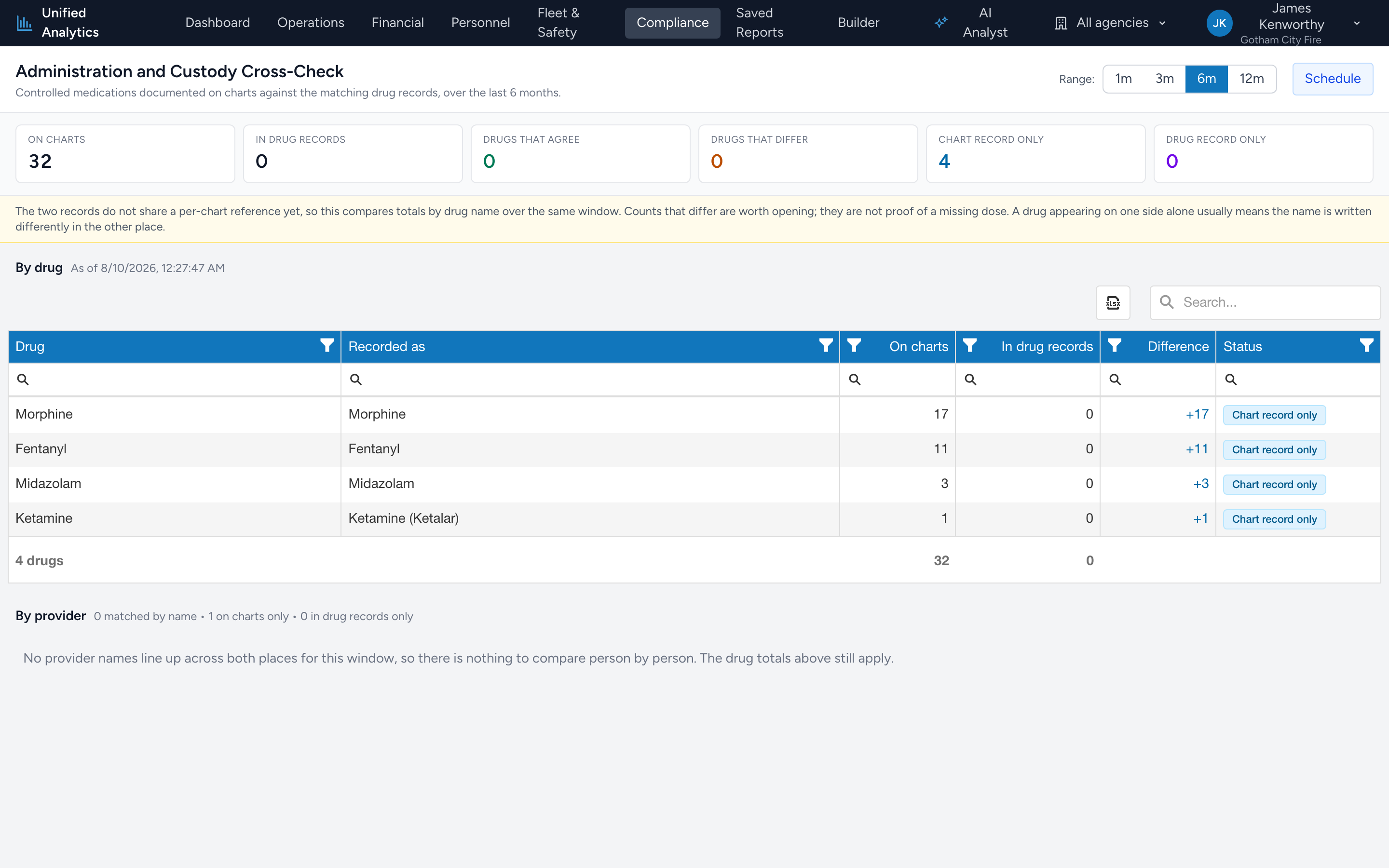Click the AI Analyst link
The height and width of the screenshot is (868, 1389).
pyautogui.click(x=970, y=23)
